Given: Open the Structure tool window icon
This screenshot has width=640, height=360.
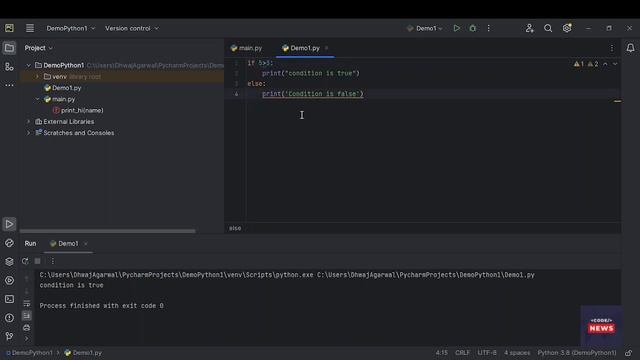Looking at the screenshot, I should (x=9, y=67).
